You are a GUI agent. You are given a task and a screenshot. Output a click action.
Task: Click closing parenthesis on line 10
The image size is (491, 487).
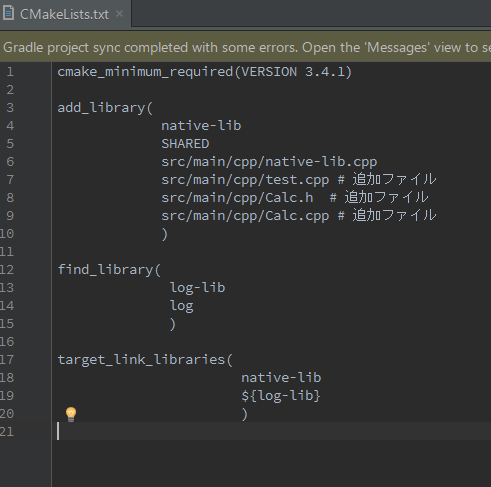165,234
